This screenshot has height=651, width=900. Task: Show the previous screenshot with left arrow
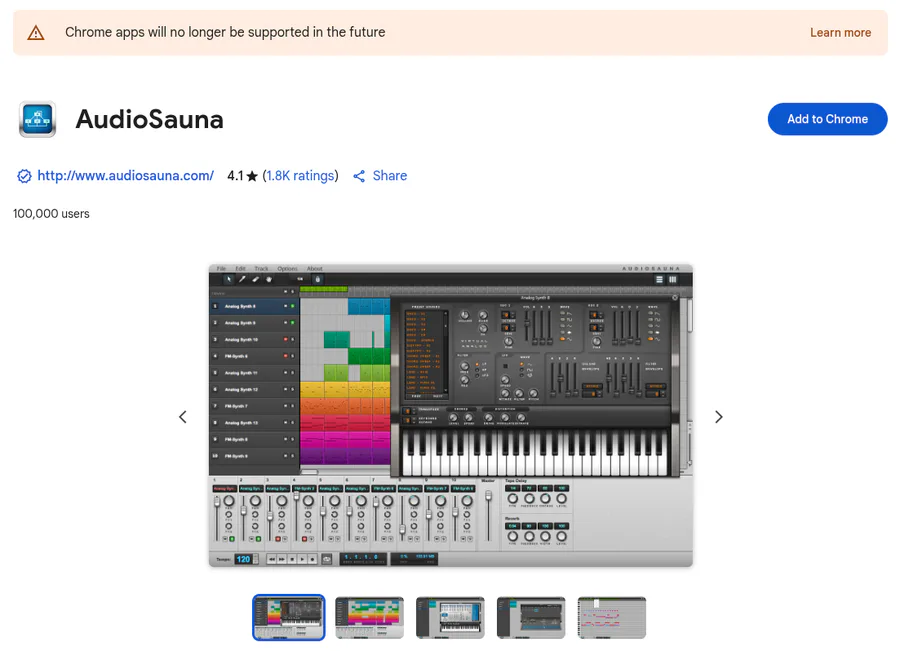tap(183, 417)
